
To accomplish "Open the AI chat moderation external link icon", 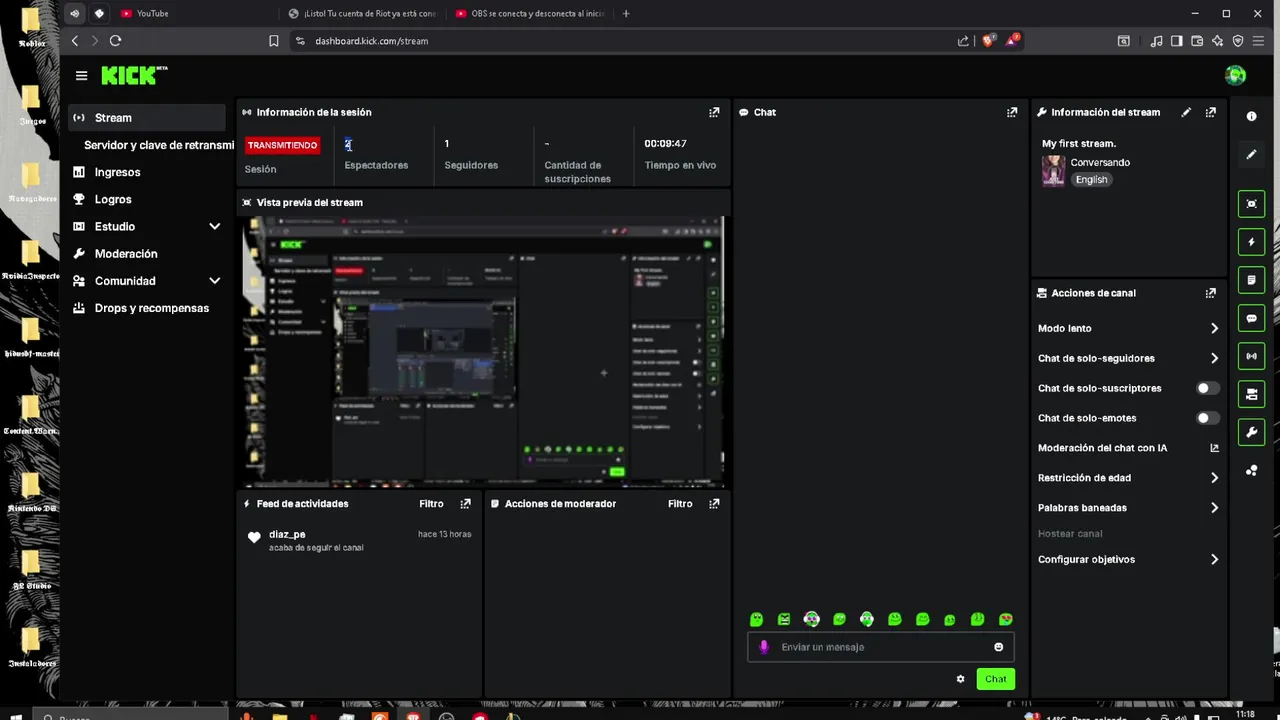I will coord(1215,448).
